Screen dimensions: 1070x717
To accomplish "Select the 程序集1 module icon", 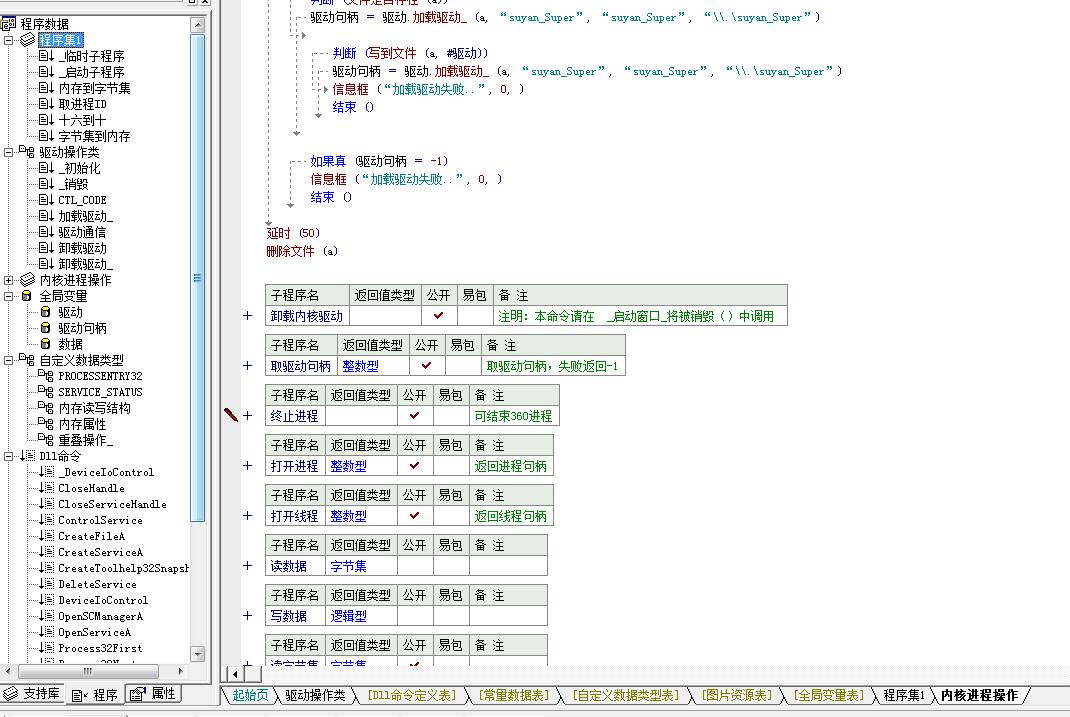I will 27,40.
